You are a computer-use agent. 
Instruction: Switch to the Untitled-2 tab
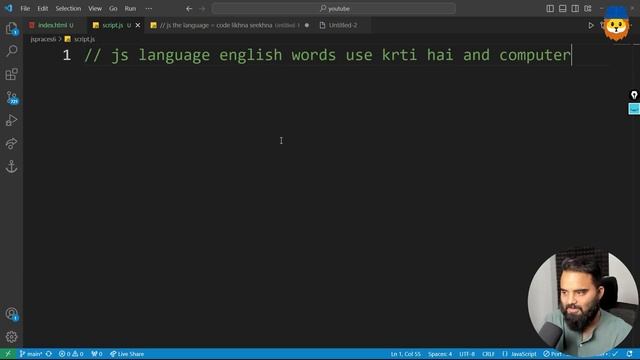tap(343, 25)
